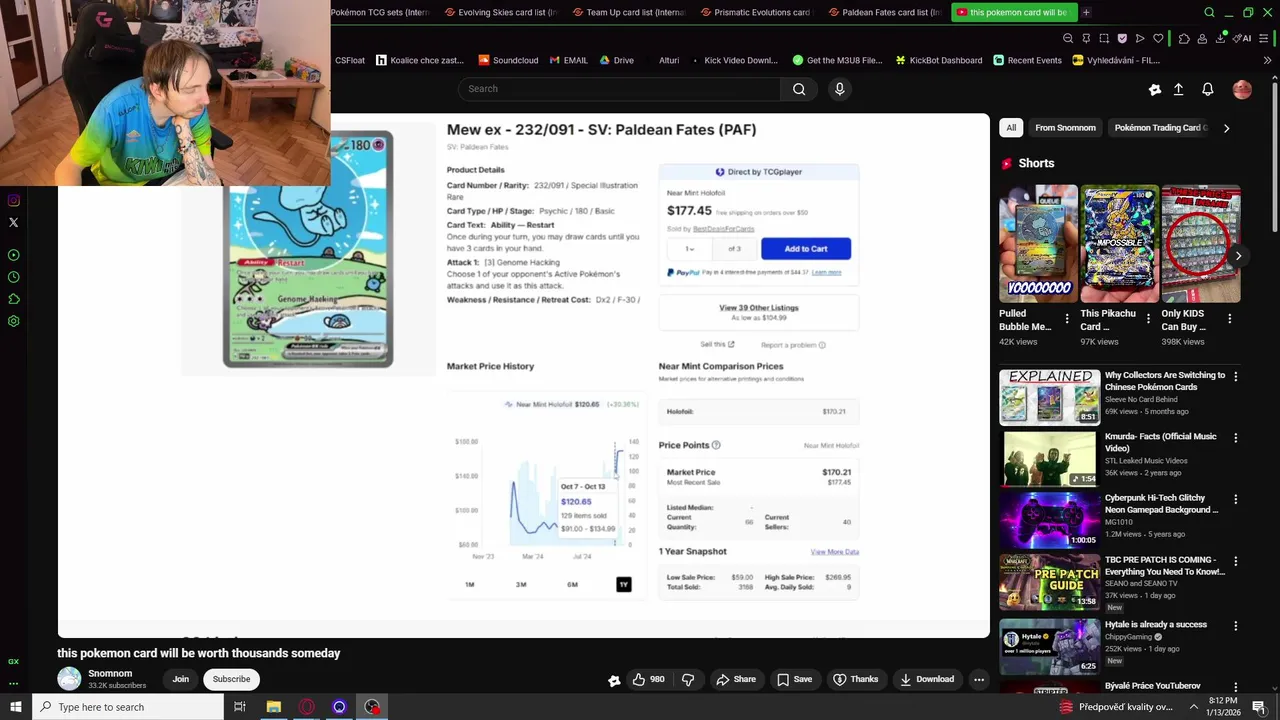Dislike the video with thumbs-down button
This screenshot has height=720, width=1280.
click(688, 679)
